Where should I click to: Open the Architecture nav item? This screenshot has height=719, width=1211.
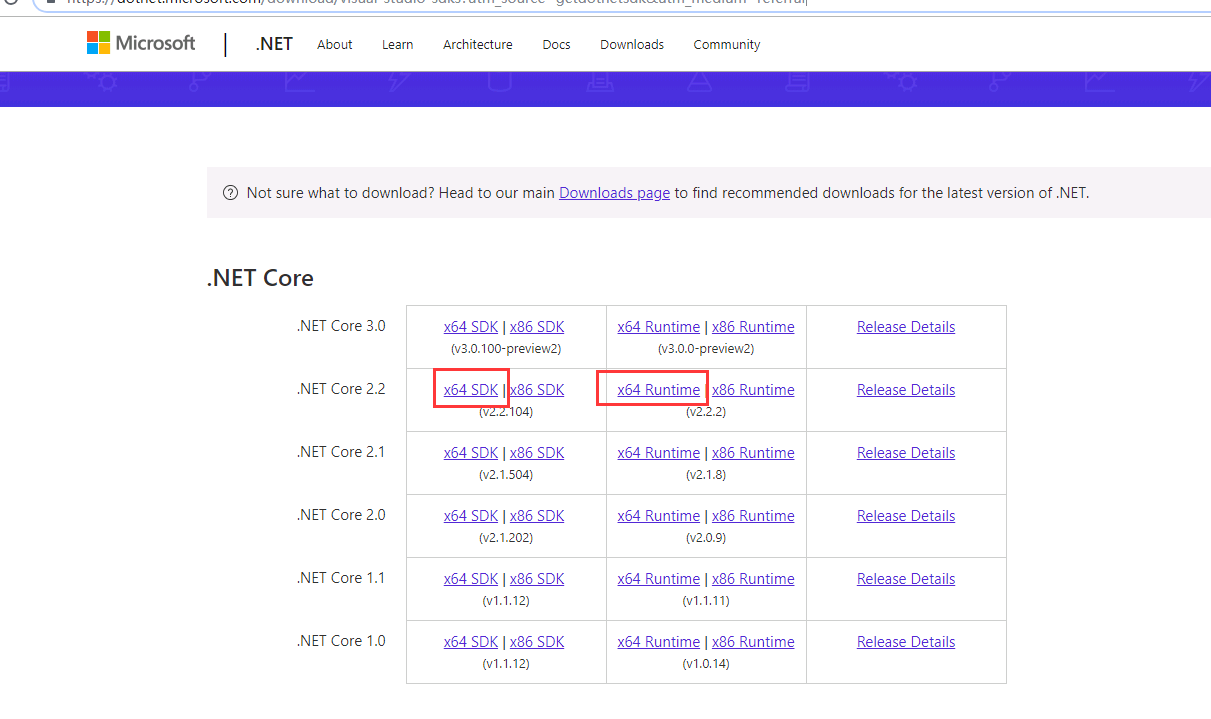pos(478,44)
